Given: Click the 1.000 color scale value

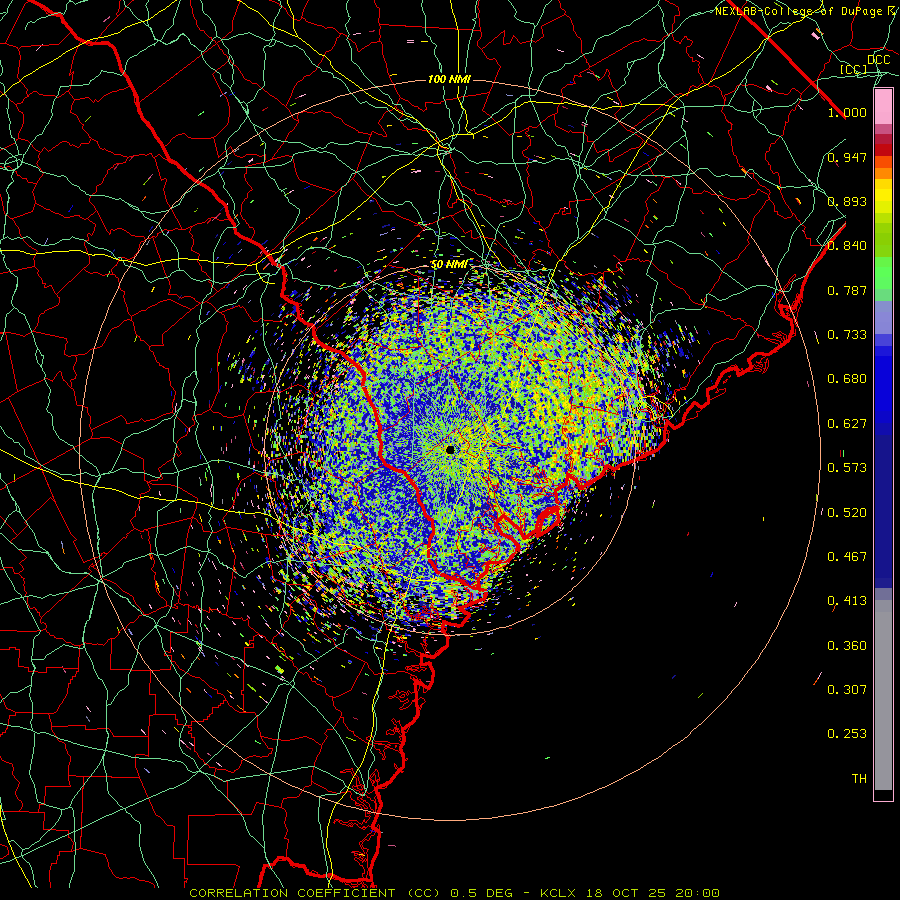Looking at the screenshot, I should pos(847,112).
